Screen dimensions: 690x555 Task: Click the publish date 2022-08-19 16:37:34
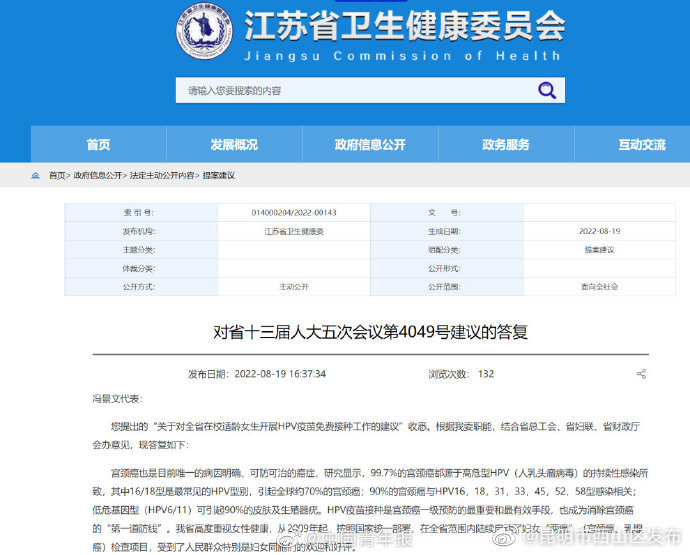(280, 374)
